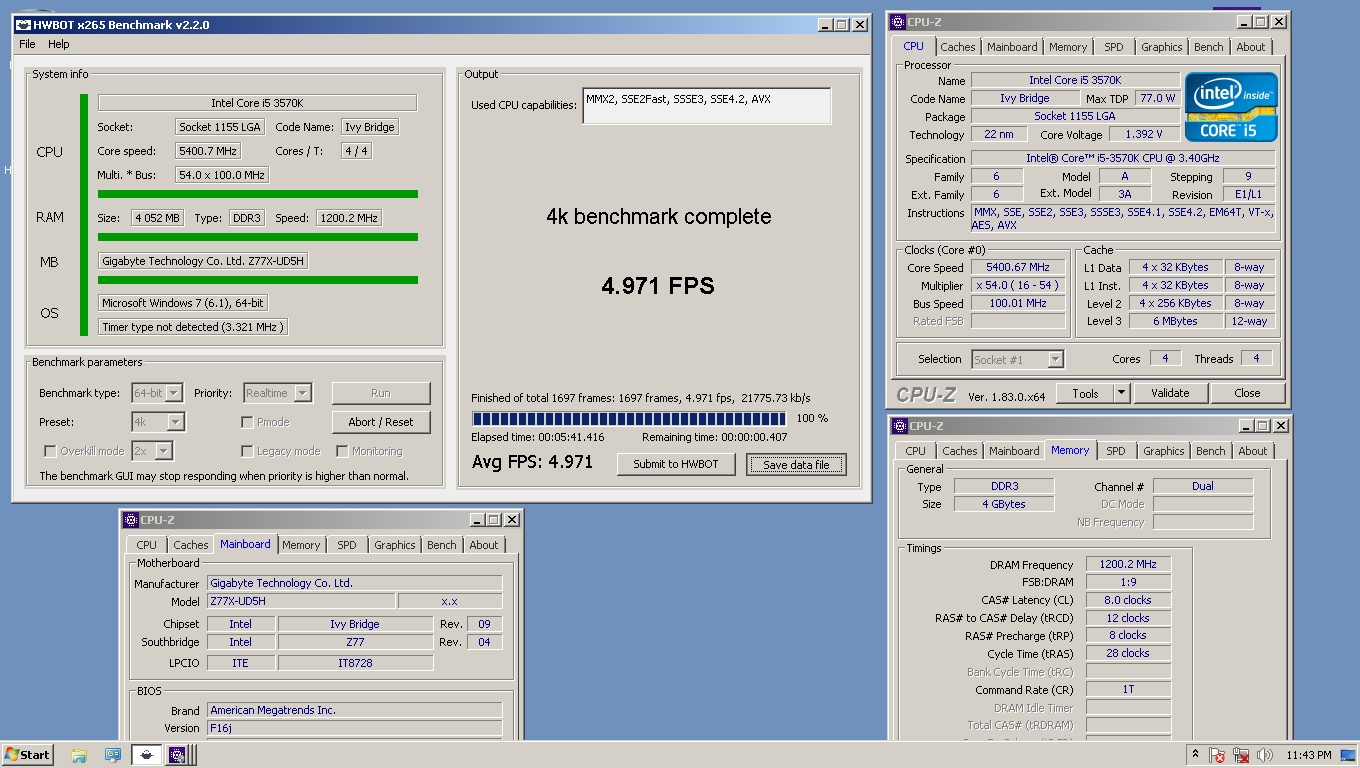Switch to Bench tab in CPU-Z CPU window
This screenshot has width=1360, height=768.
tap(1209, 47)
